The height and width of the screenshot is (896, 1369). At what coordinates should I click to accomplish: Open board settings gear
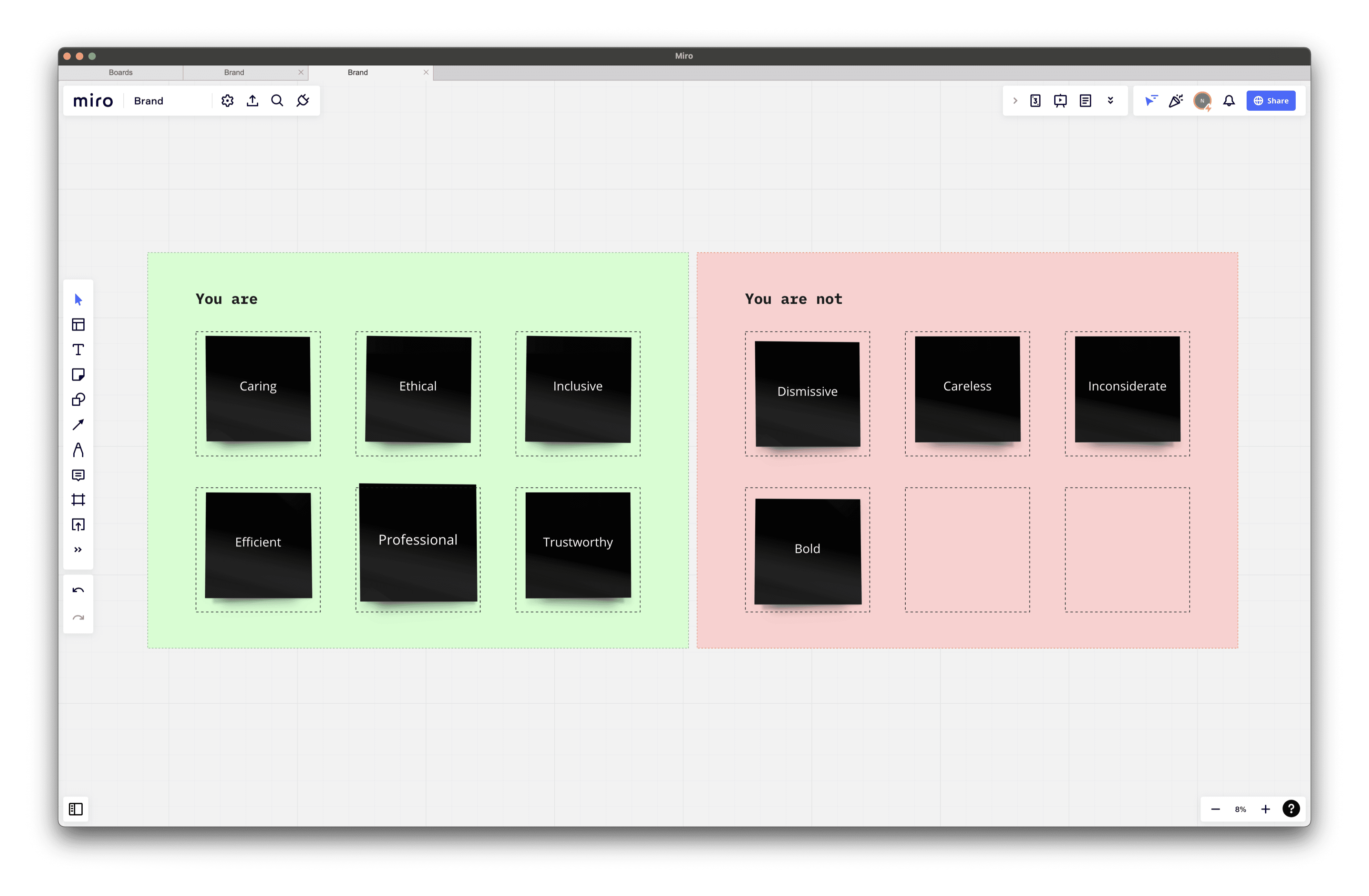tap(227, 101)
